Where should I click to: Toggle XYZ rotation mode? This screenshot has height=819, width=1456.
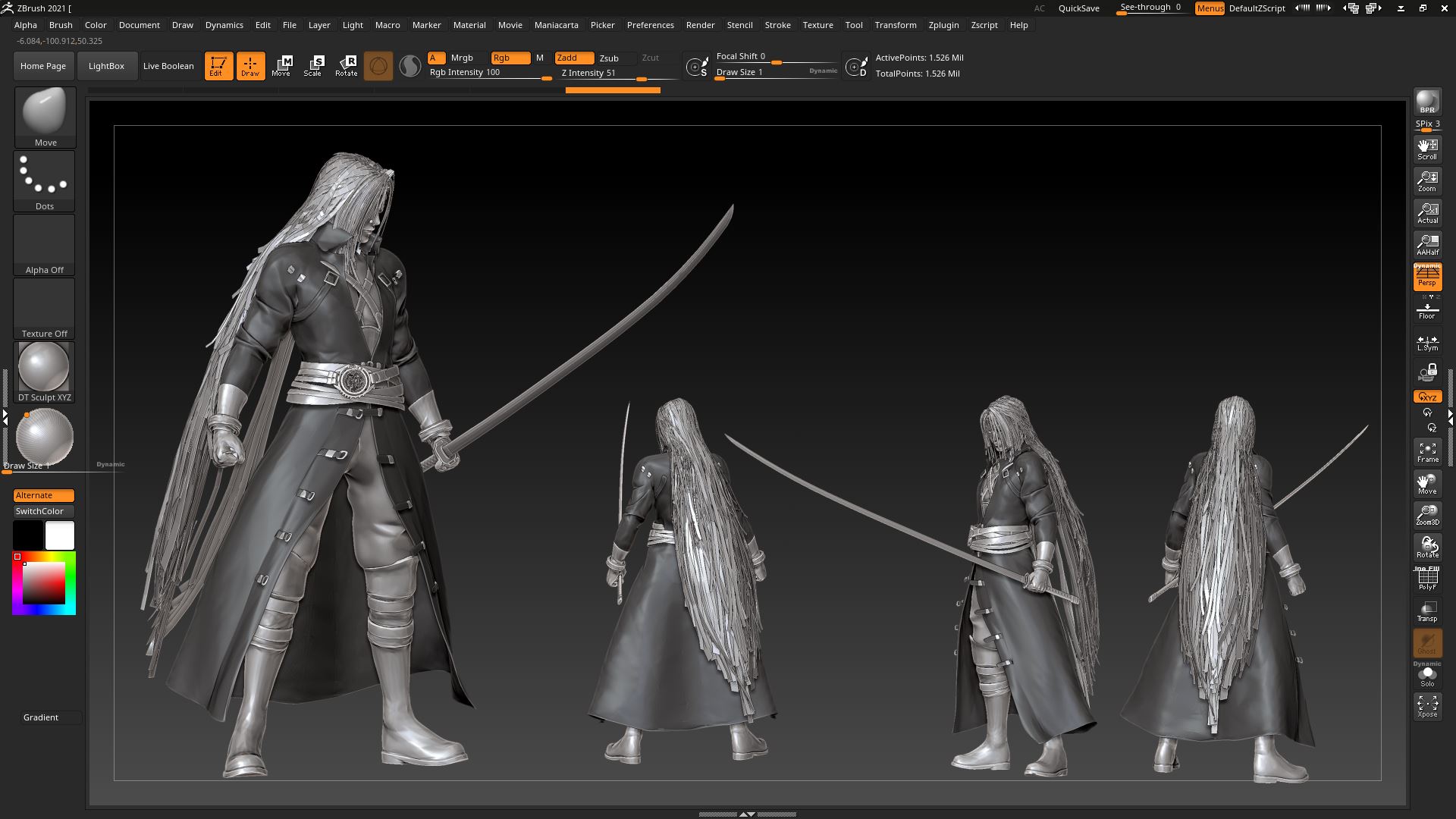pyautogui.click(x=1427, y=397)
